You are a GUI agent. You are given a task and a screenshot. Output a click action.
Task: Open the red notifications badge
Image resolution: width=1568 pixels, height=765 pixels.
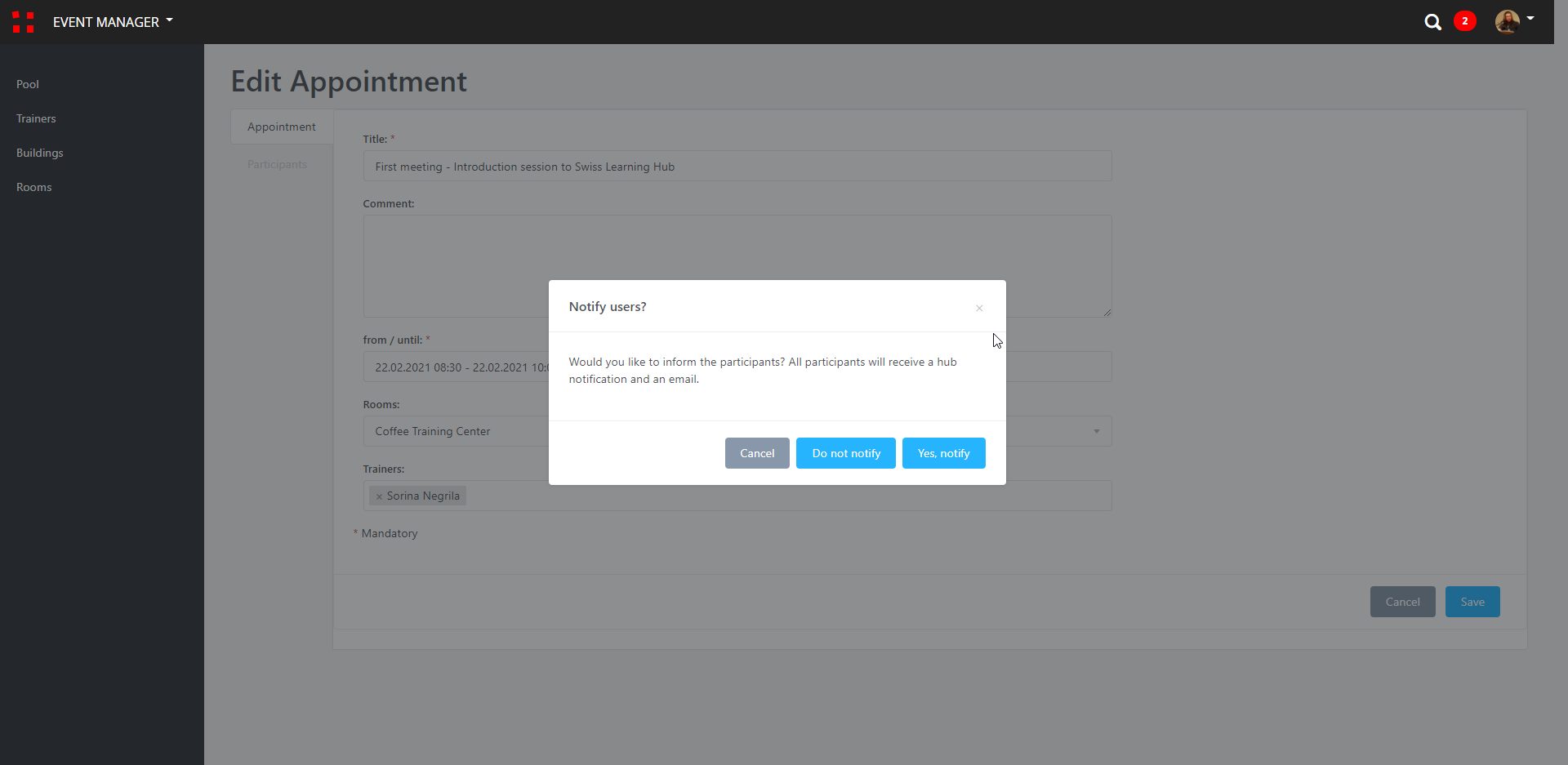1464,21
